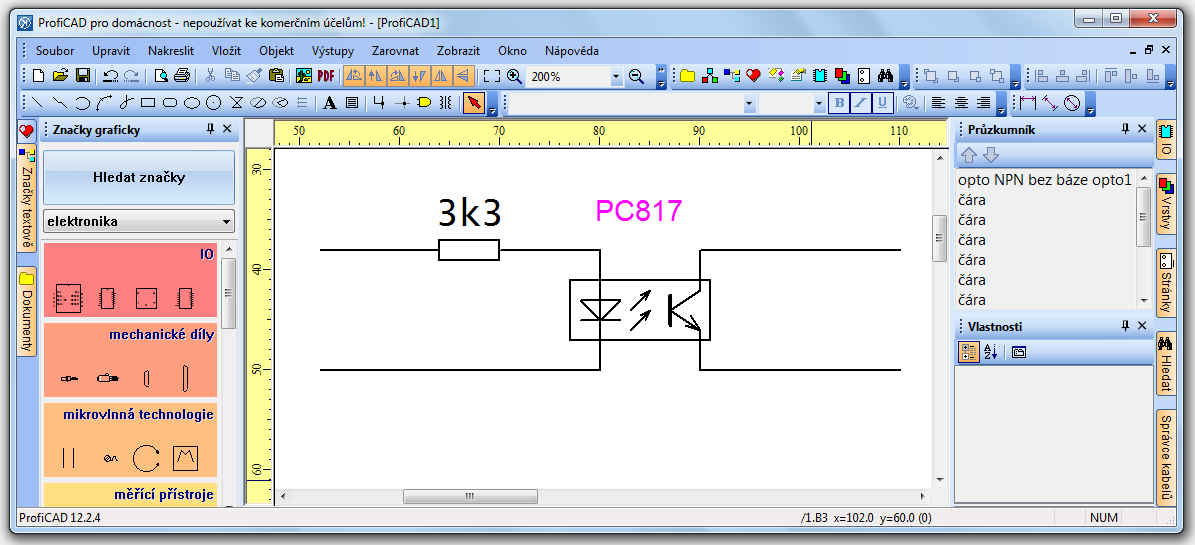Toggle underline text formatting
Image resolution: width=1195 pixels, height=545 pixels.
click(x=883, y=102)
